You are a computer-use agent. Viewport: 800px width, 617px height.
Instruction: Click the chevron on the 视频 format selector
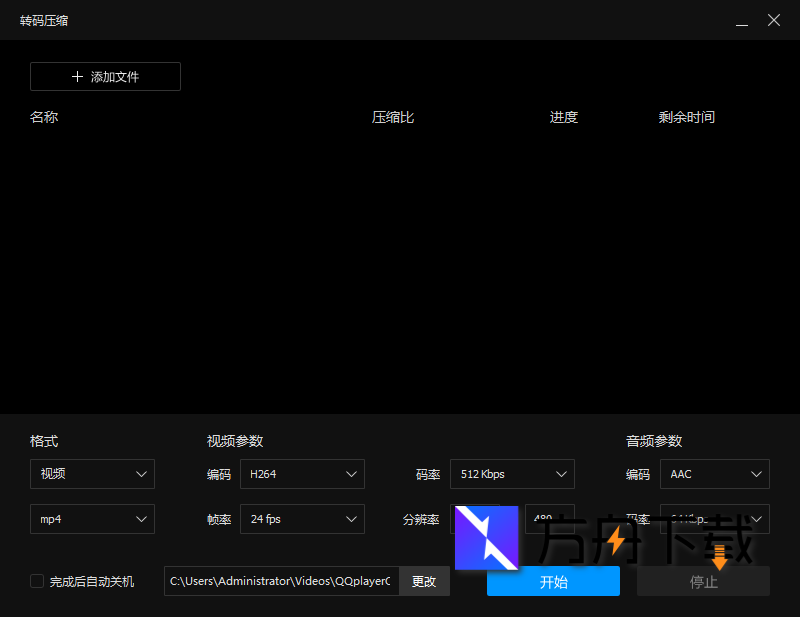(142, 474)
